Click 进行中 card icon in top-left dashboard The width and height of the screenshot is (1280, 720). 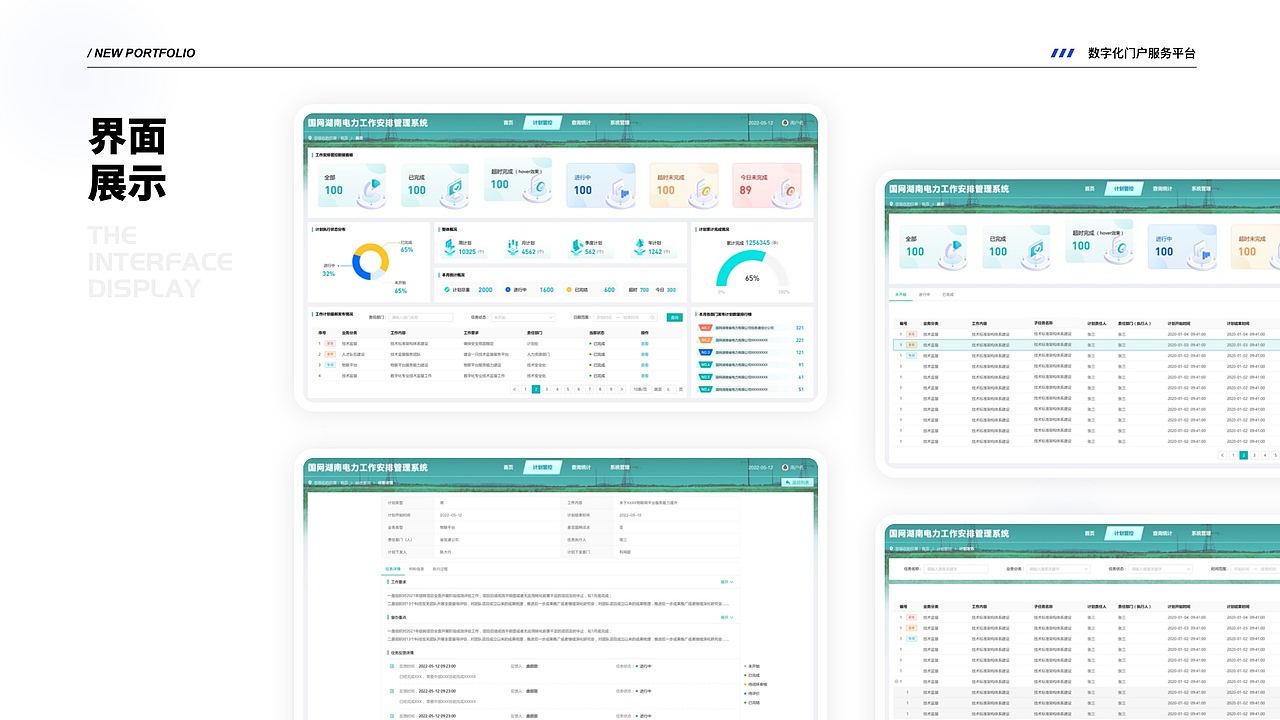620,192
